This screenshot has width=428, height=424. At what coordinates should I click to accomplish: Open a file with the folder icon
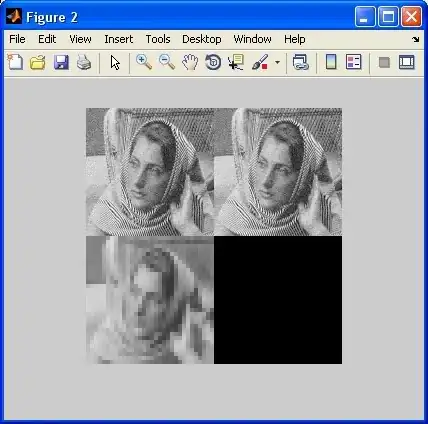(x=38, y=62)
